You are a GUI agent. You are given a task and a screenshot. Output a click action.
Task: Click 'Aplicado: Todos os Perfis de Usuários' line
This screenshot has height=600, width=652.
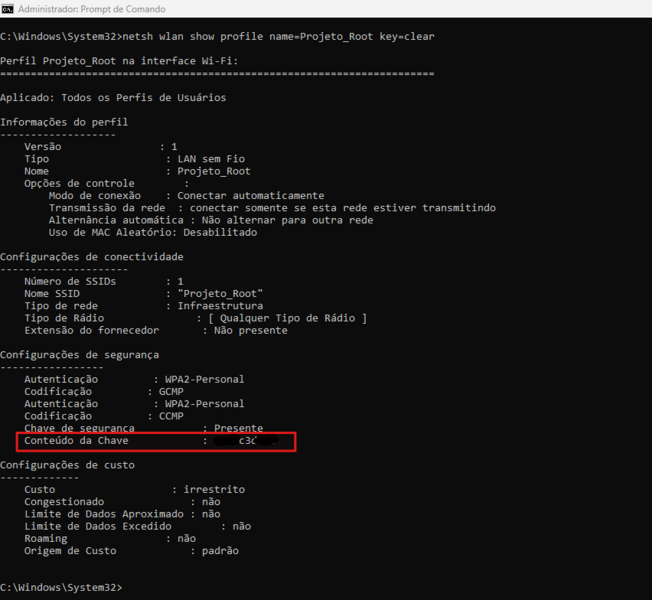point(113,98)
